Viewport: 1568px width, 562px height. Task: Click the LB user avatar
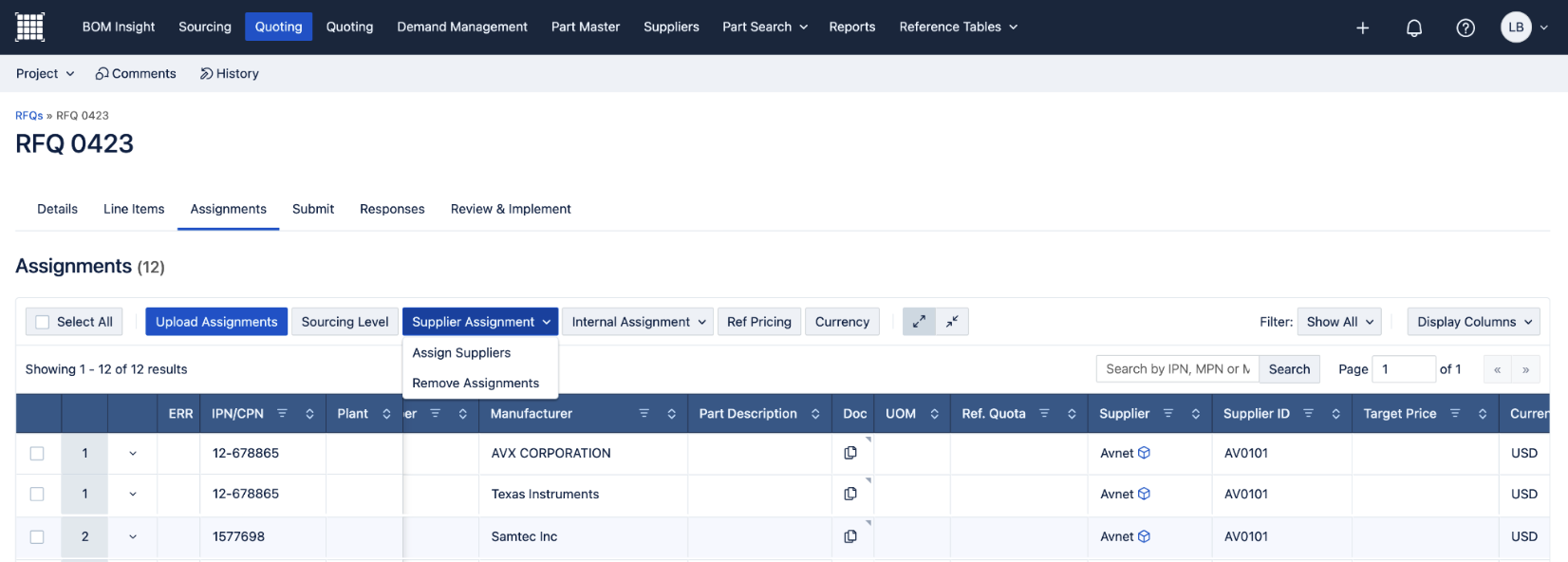coord(1517,27)
